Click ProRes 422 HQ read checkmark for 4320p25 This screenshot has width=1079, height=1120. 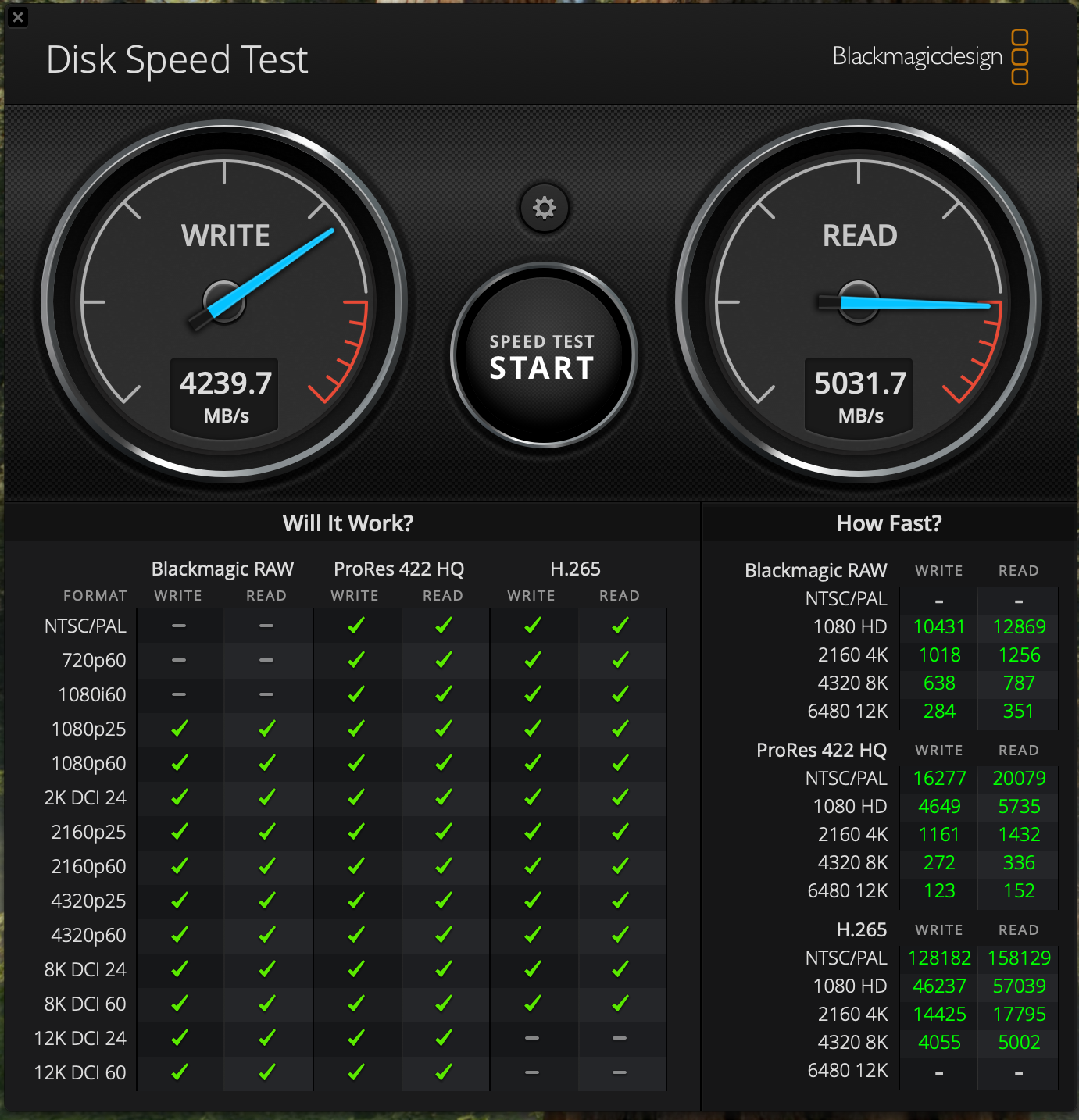click(x=443, y=901)
